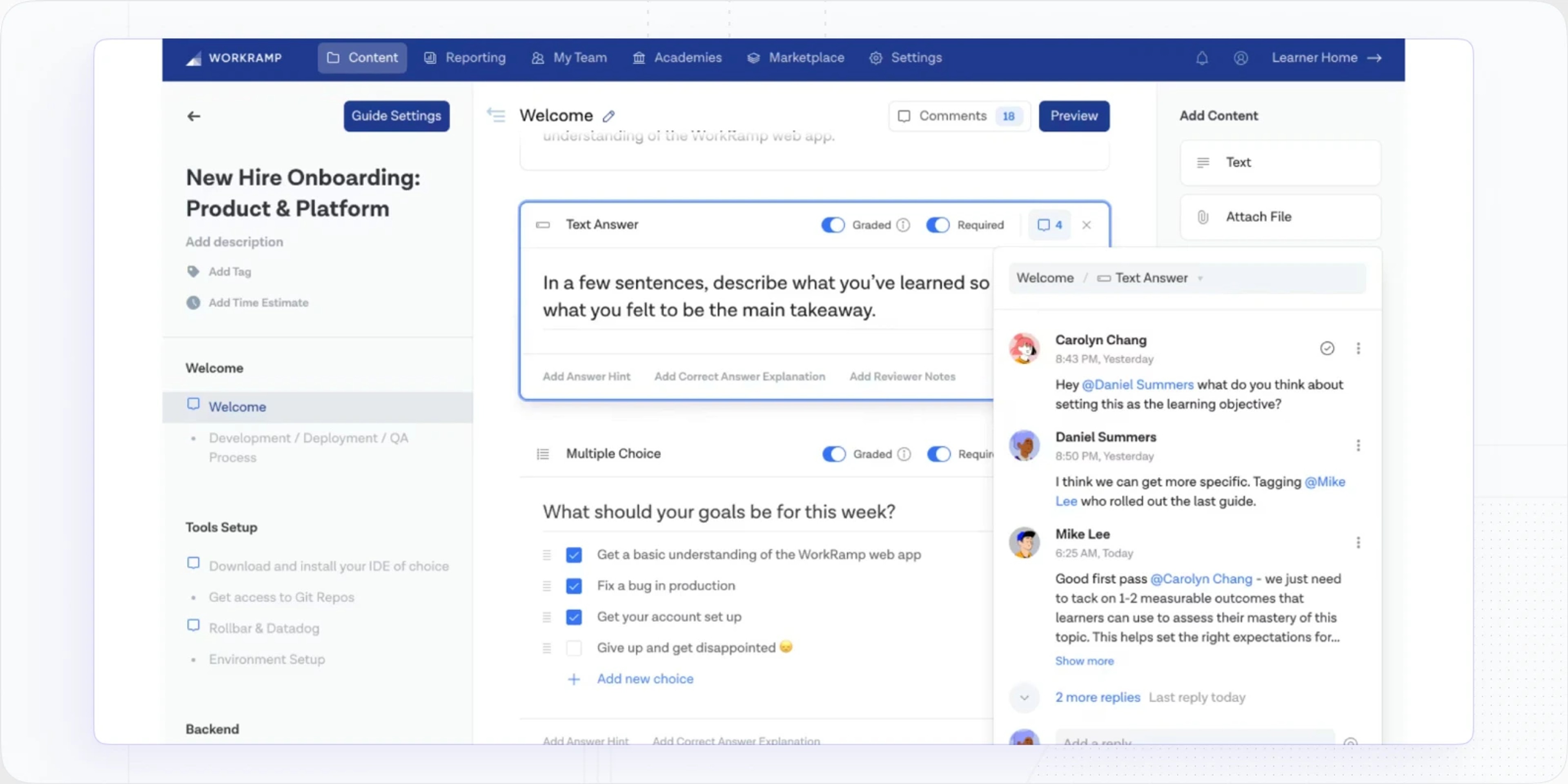Toggle Graded switch on Text Answer

coord(833,225)
